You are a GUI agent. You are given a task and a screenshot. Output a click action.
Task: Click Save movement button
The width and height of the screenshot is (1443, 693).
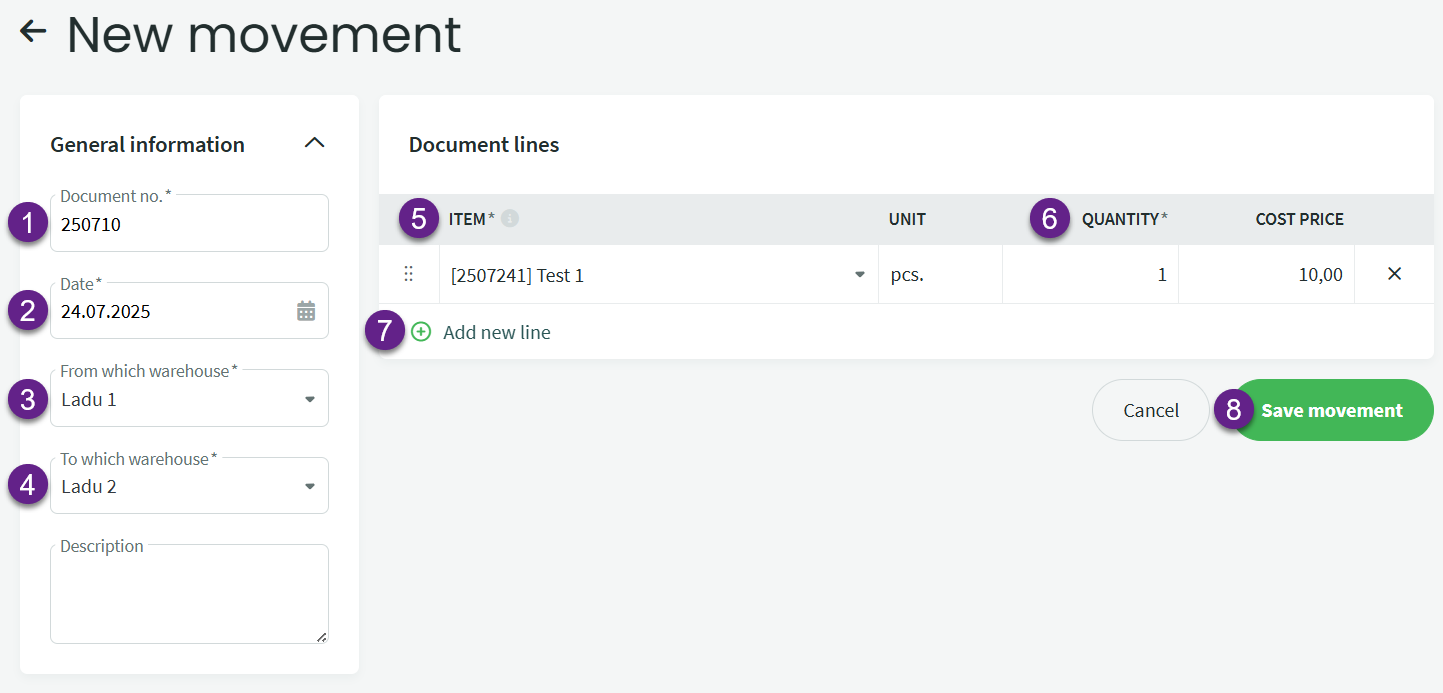point(1331,410)
